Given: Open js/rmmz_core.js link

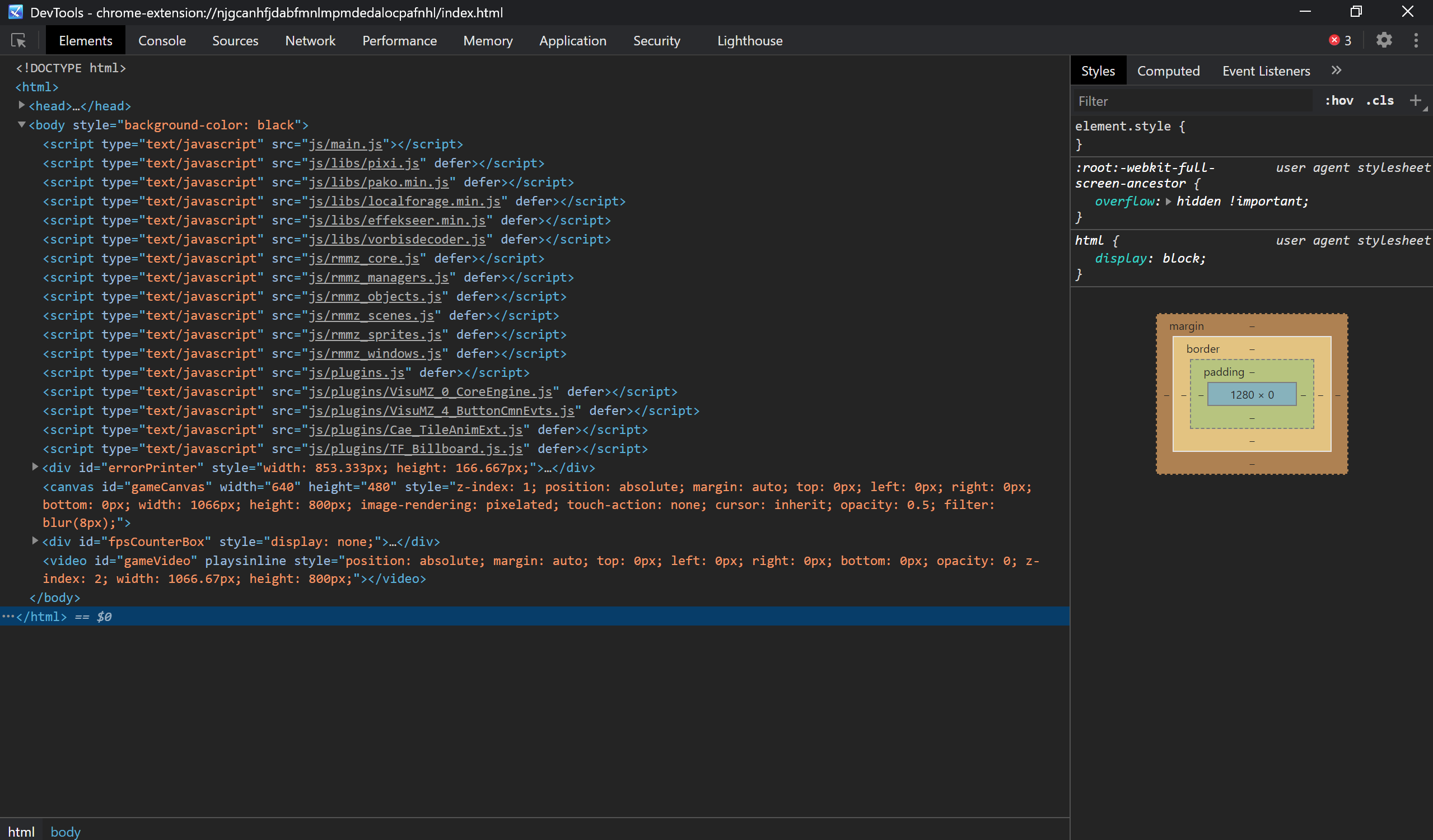Looking at the screenshot, I should pyautogui.click(x=364, y=259).
